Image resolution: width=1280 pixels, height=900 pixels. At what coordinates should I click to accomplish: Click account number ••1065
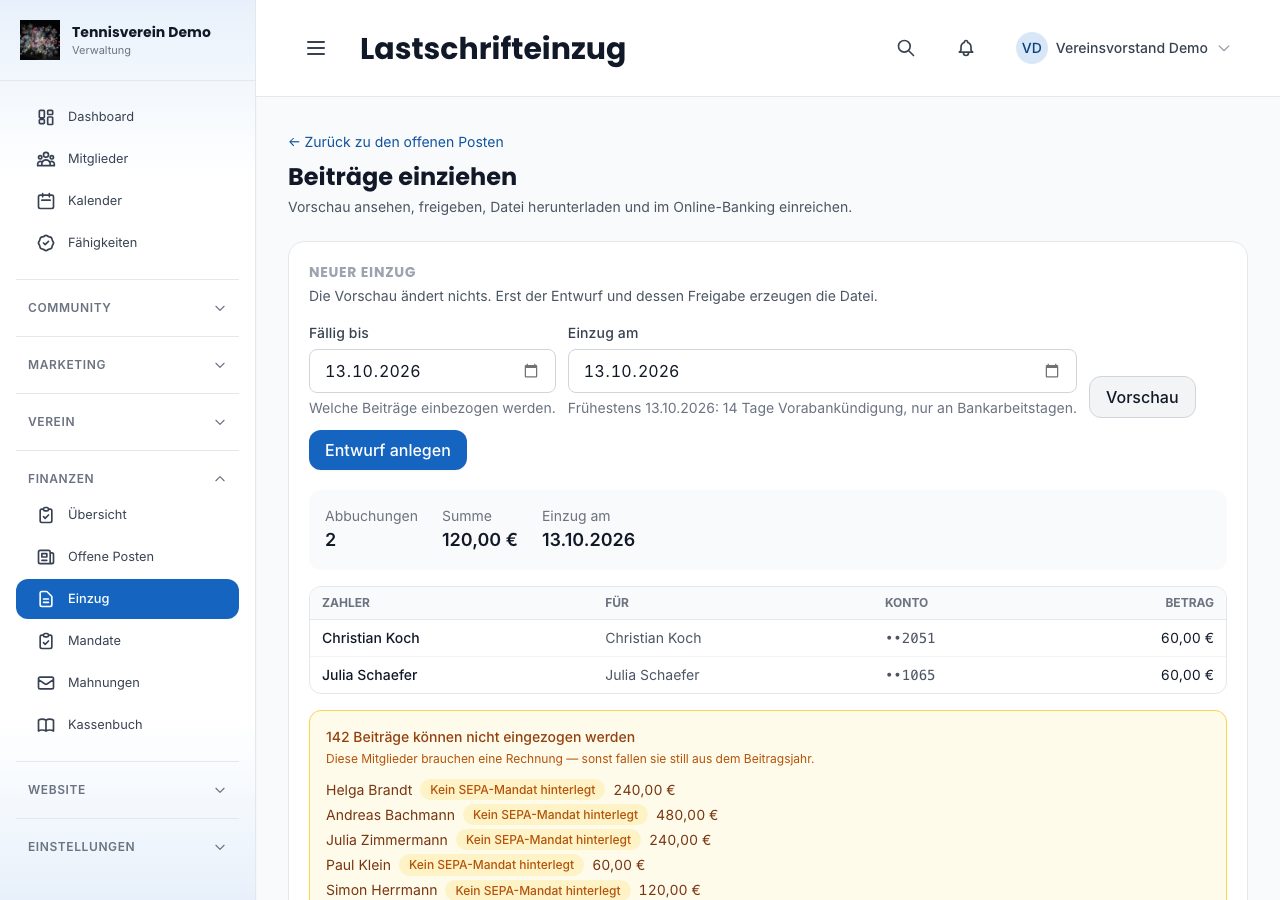tap(910, 675)
